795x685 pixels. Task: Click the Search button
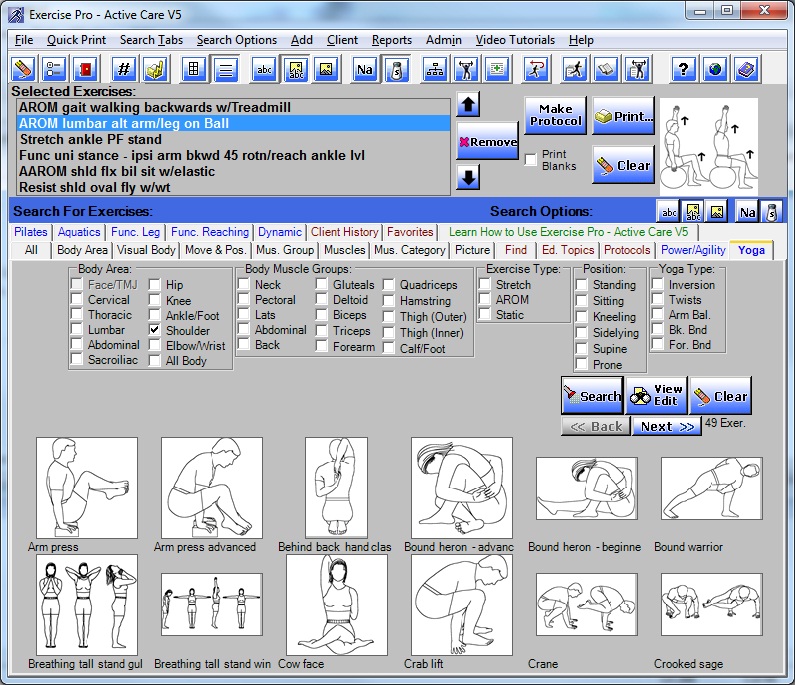point(592,395)
